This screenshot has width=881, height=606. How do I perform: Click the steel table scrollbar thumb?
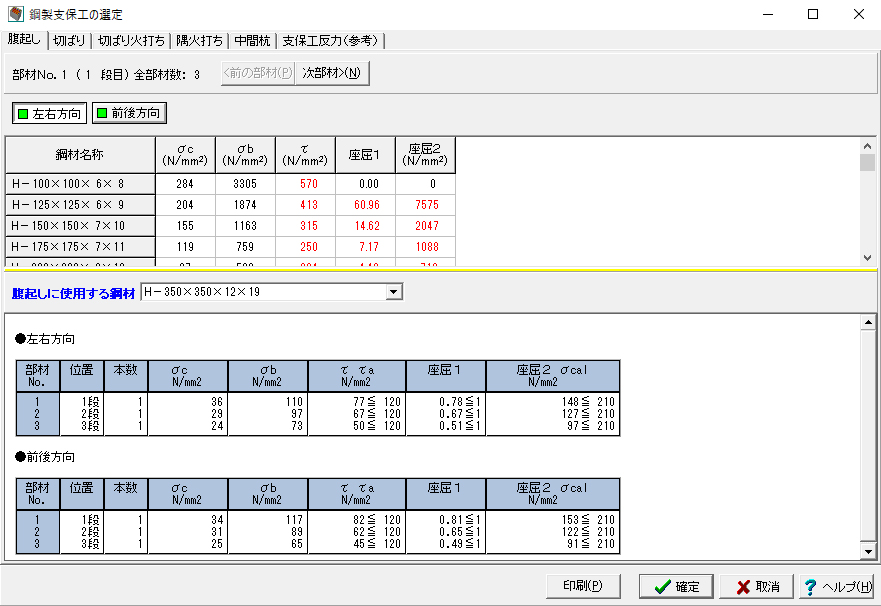pos(868,163)
